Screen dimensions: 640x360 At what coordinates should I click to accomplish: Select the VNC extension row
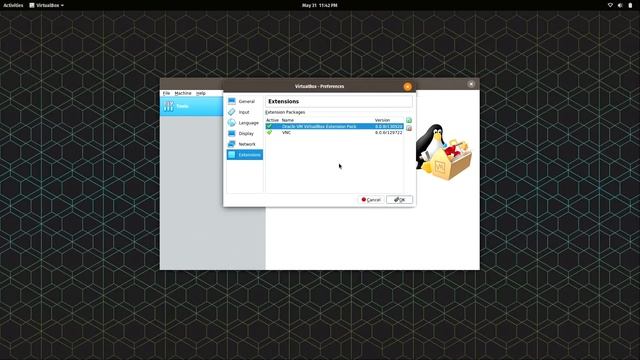334,133
